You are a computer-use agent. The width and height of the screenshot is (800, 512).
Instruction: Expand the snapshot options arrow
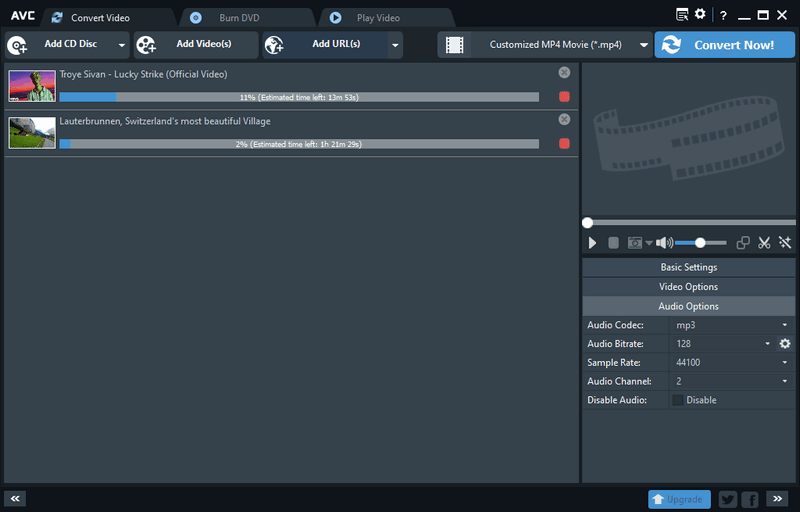pyautogui.click(x=649, y=243)
